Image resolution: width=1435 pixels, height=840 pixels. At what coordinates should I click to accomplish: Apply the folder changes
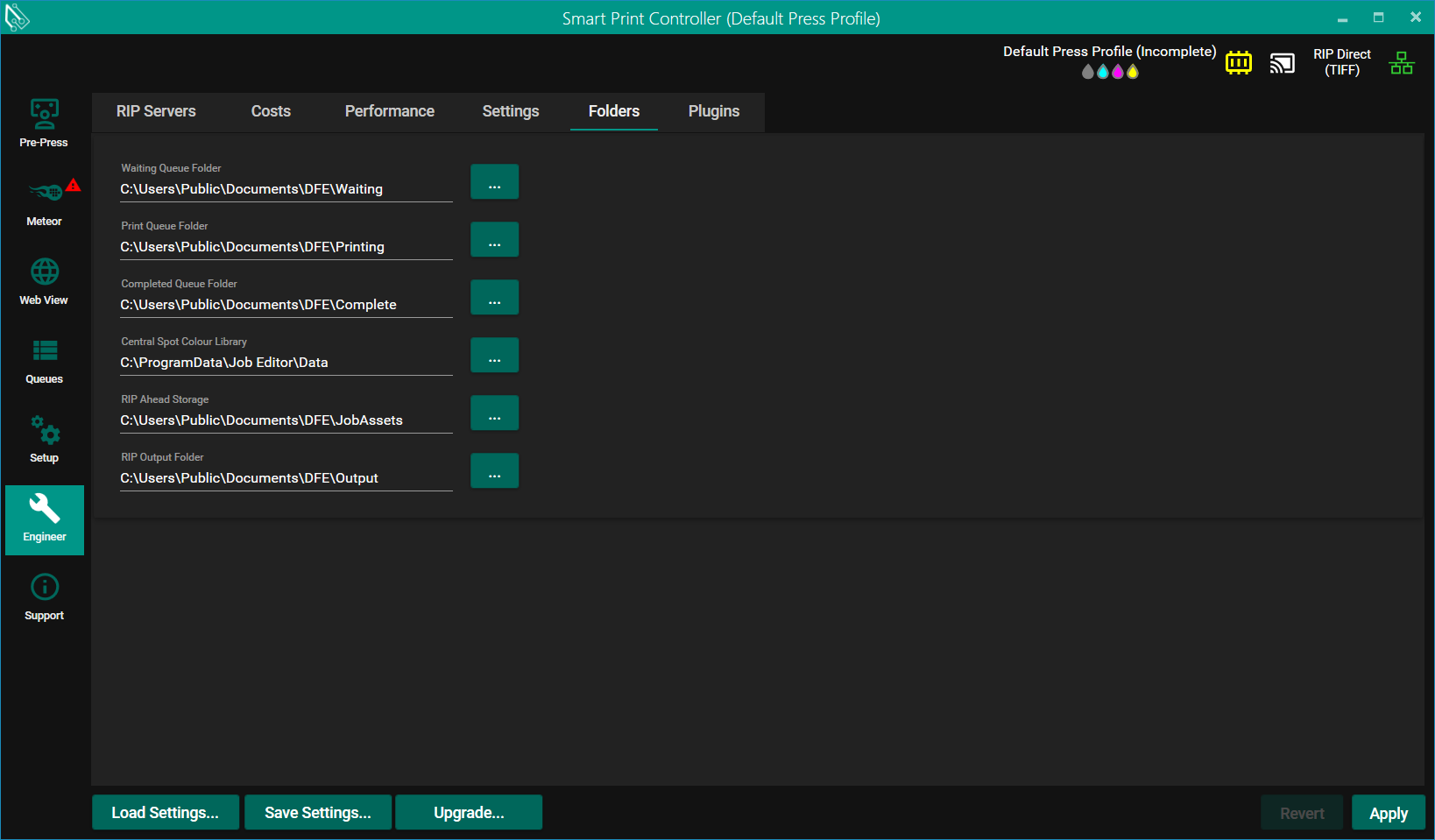click(x=1388, y=813)
